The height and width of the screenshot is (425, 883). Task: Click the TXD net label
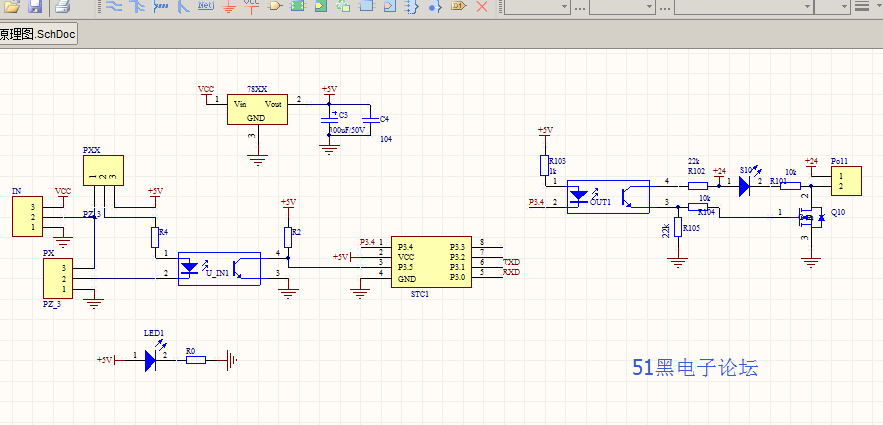(x=511, y=262)
